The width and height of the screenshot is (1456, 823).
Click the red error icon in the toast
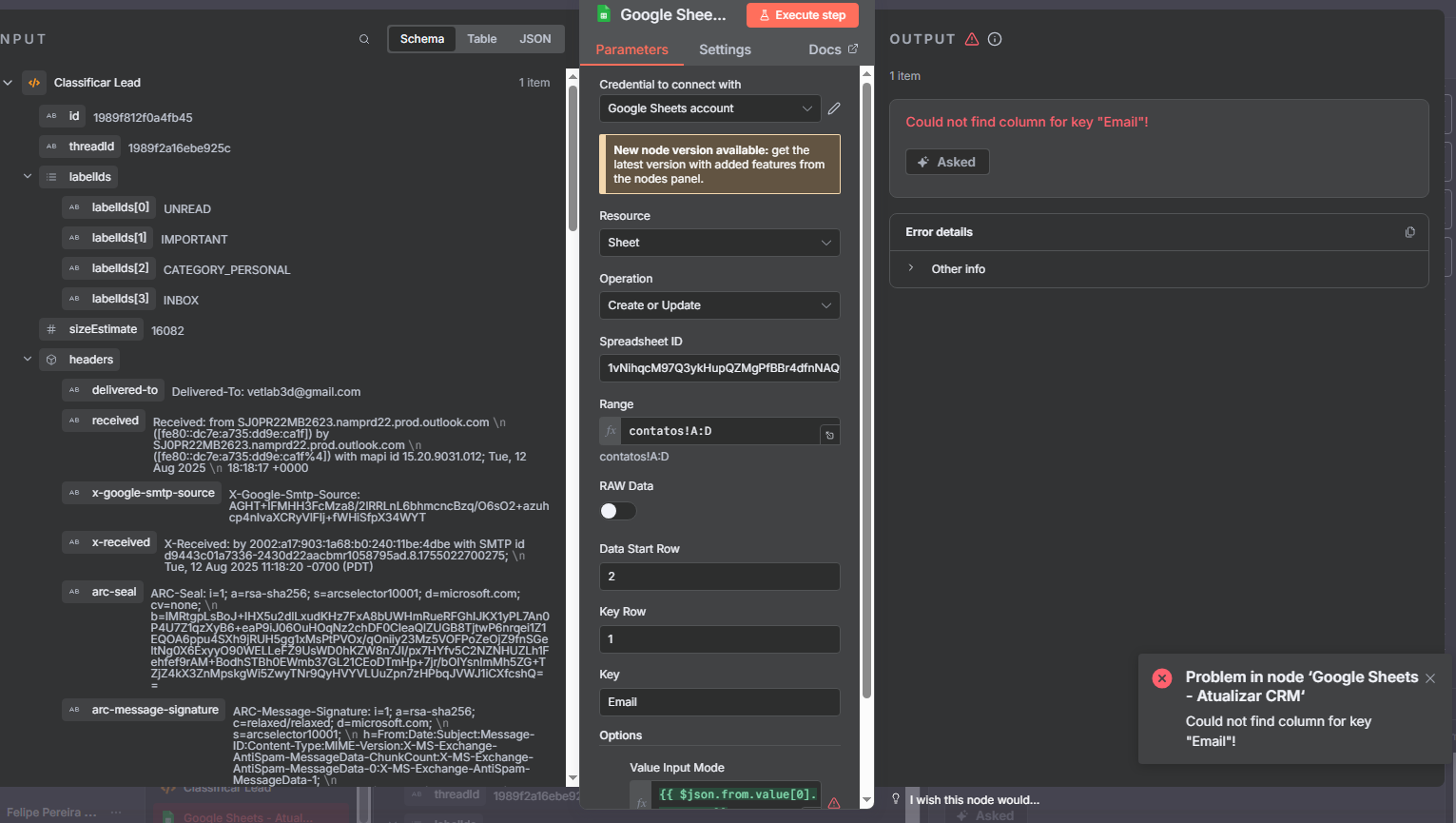(1162, 678)
